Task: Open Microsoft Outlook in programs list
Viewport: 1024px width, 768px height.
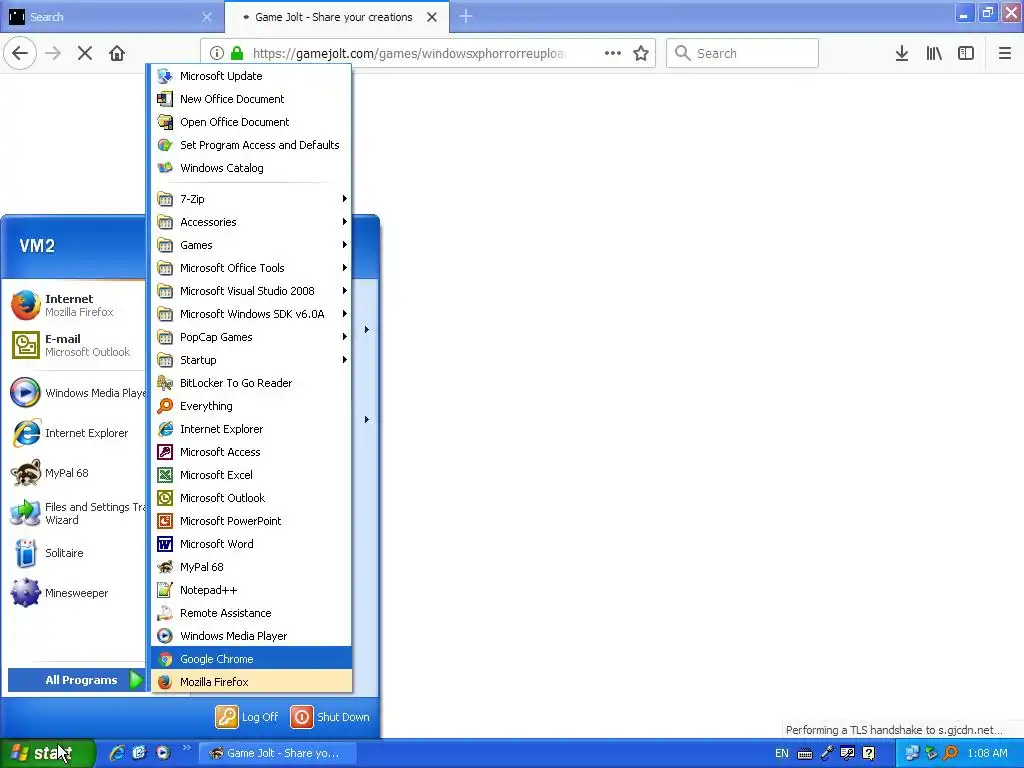Action: pyautogui.click(x=251, y=498)
